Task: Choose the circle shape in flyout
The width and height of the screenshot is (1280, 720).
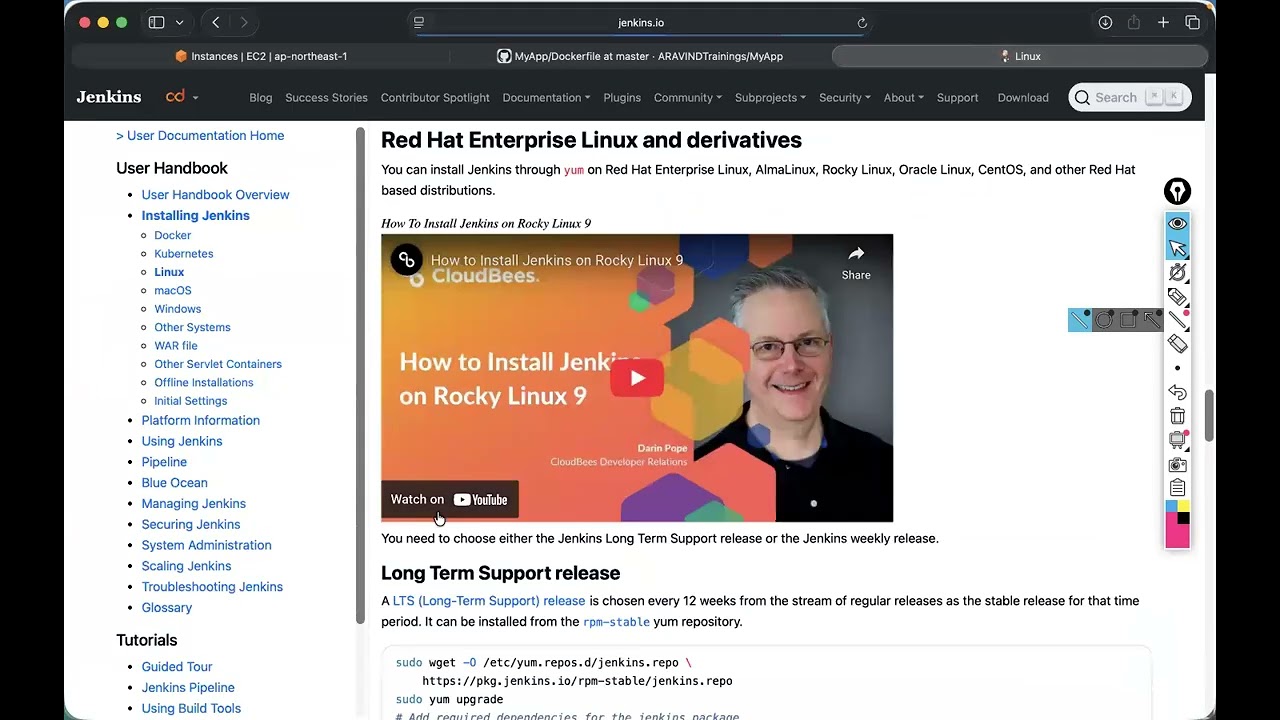Action: tap(1104, 320)
